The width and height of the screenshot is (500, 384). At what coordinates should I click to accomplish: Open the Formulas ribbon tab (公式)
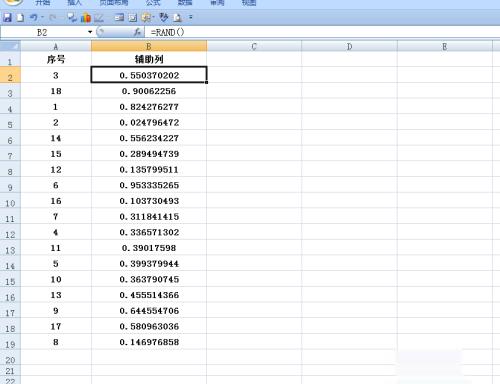(x=153, y=3)
